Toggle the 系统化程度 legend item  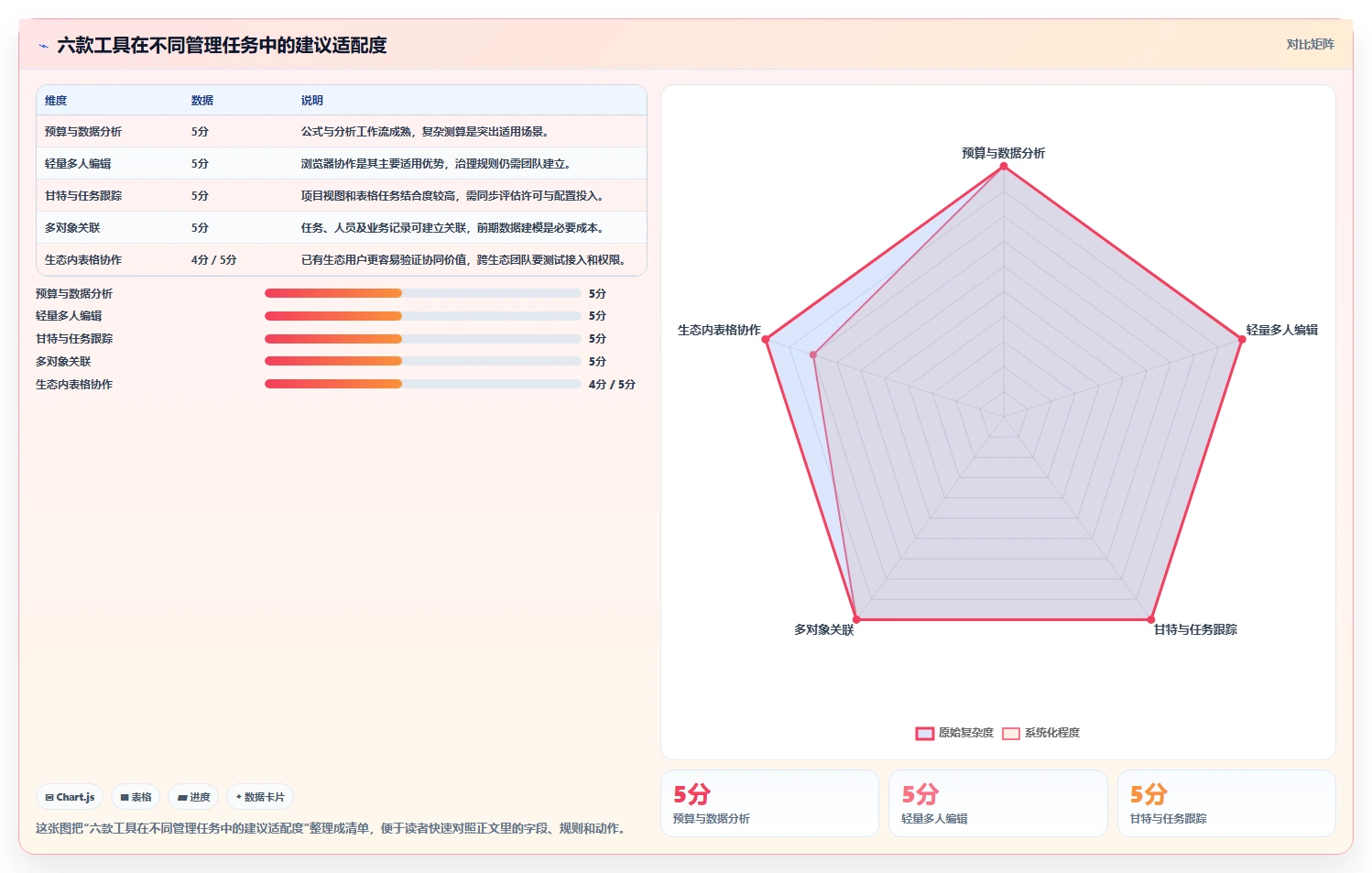coord(1040,733)
